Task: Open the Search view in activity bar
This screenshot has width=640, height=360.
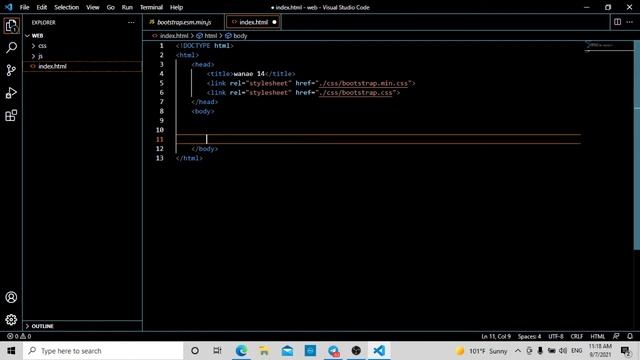Action: point(11,48)
